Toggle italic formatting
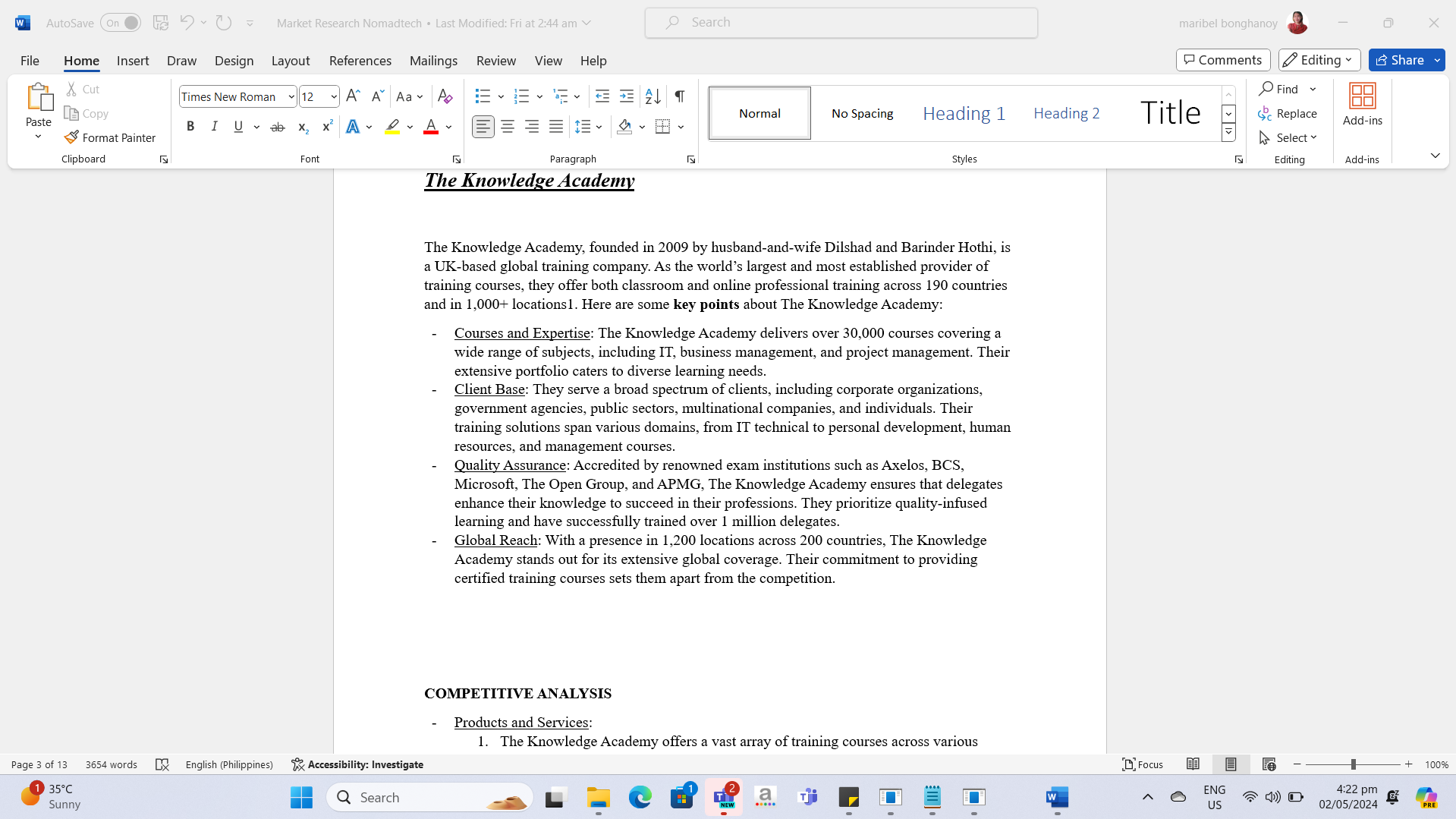Viewport: 1456px width, 819px height. 215,127
